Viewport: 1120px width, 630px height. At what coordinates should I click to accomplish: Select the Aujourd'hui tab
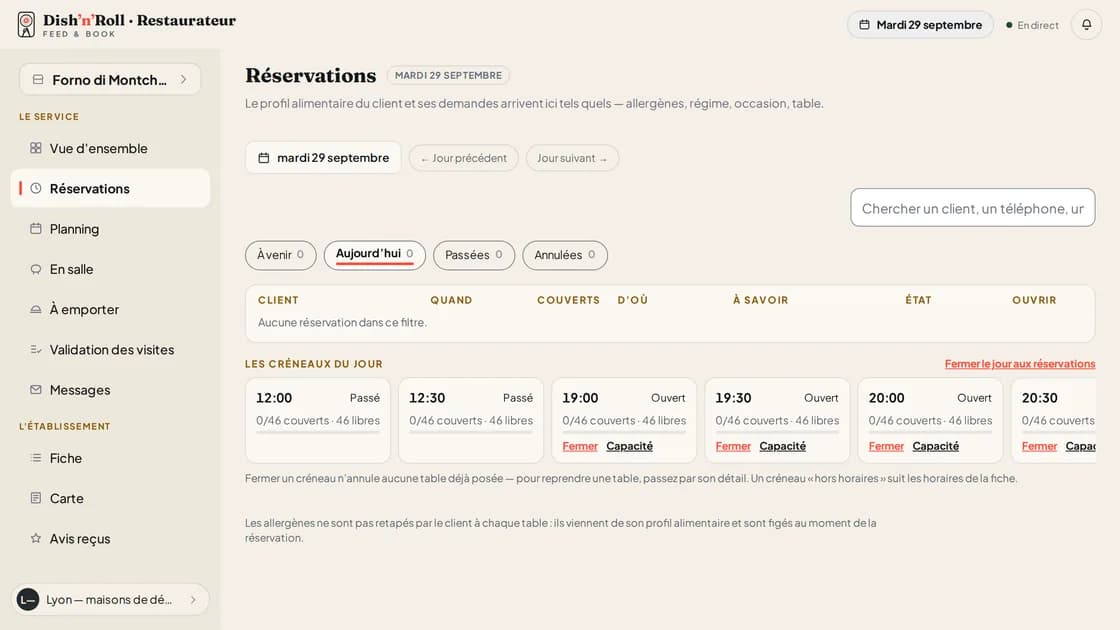click(x=374, y=255)
